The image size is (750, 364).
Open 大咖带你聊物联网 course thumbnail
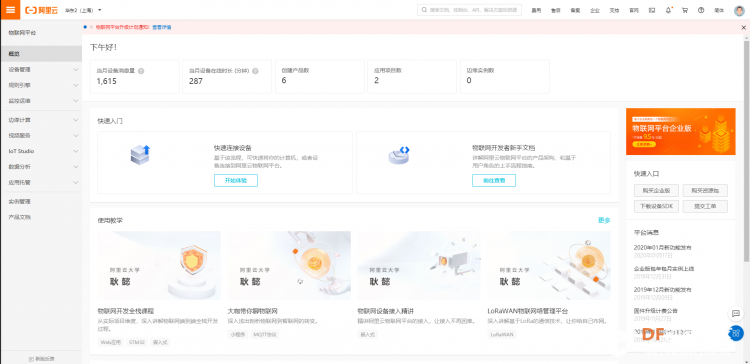[289, 265]
